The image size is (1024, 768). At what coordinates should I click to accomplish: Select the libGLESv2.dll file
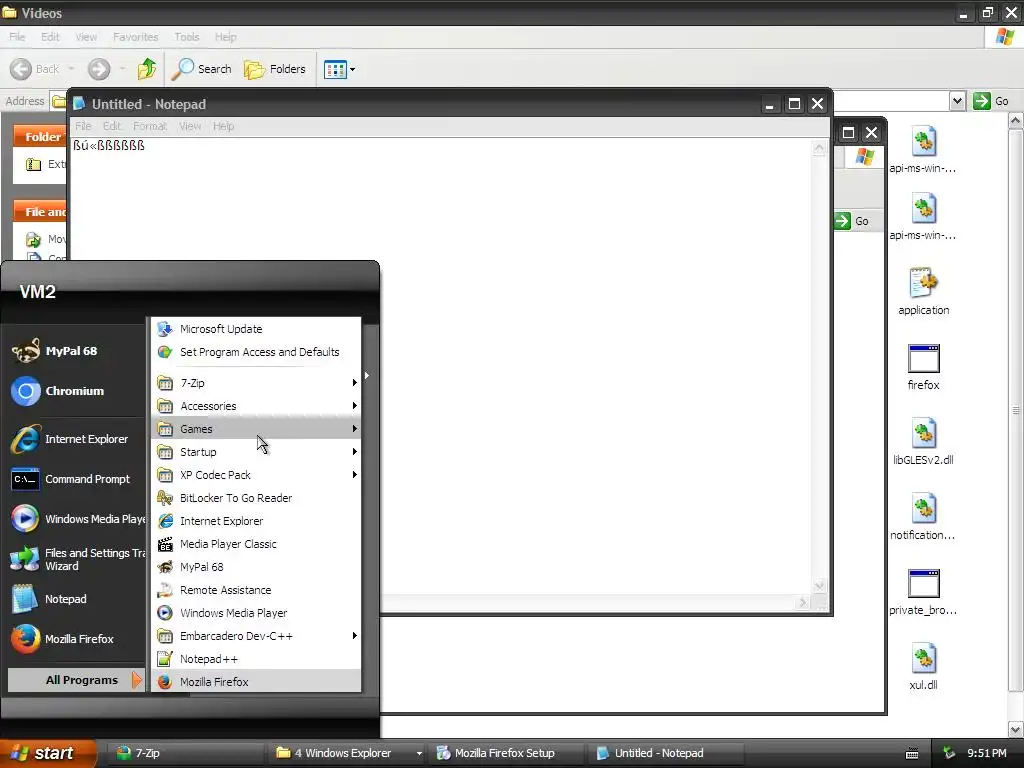[923, 442]
